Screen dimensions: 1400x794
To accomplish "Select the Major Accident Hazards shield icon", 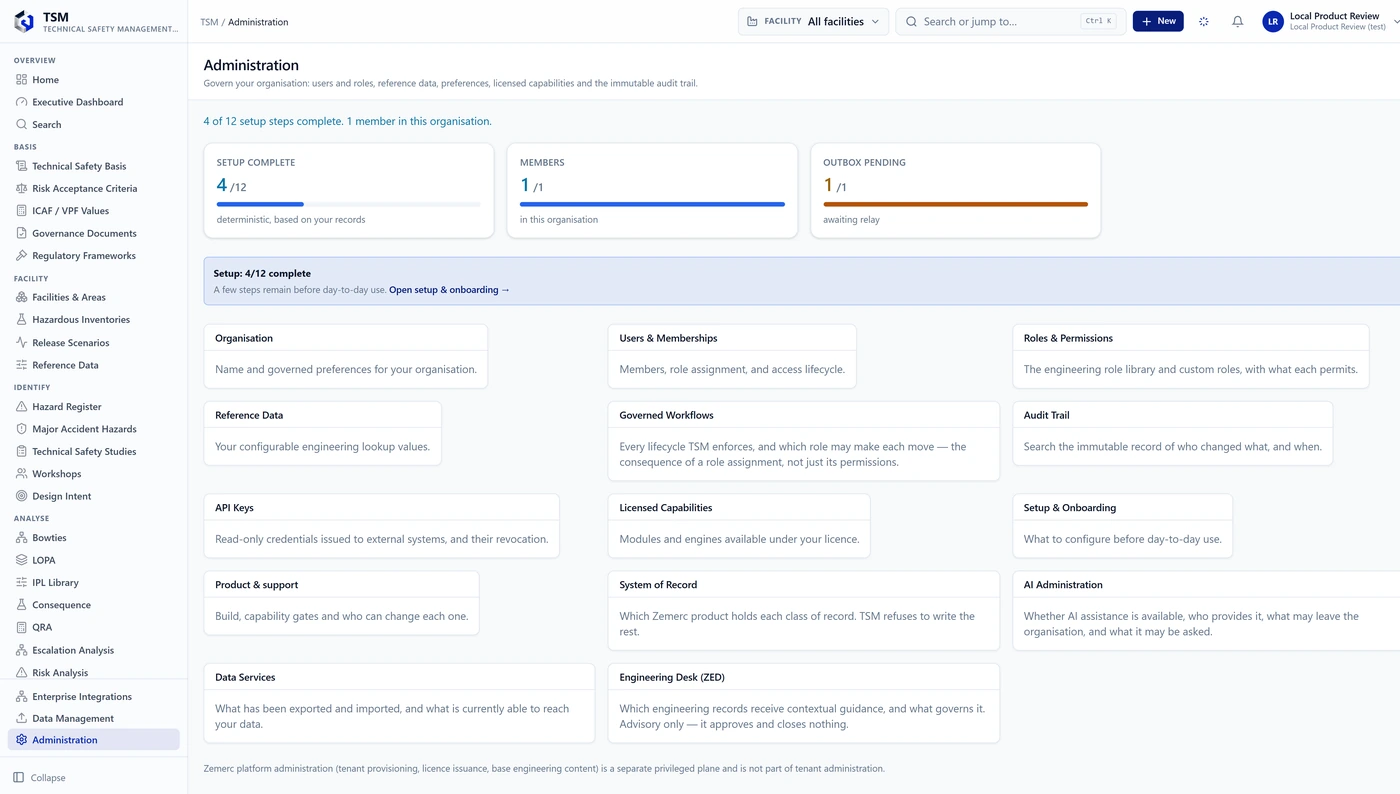I will 21,428.
